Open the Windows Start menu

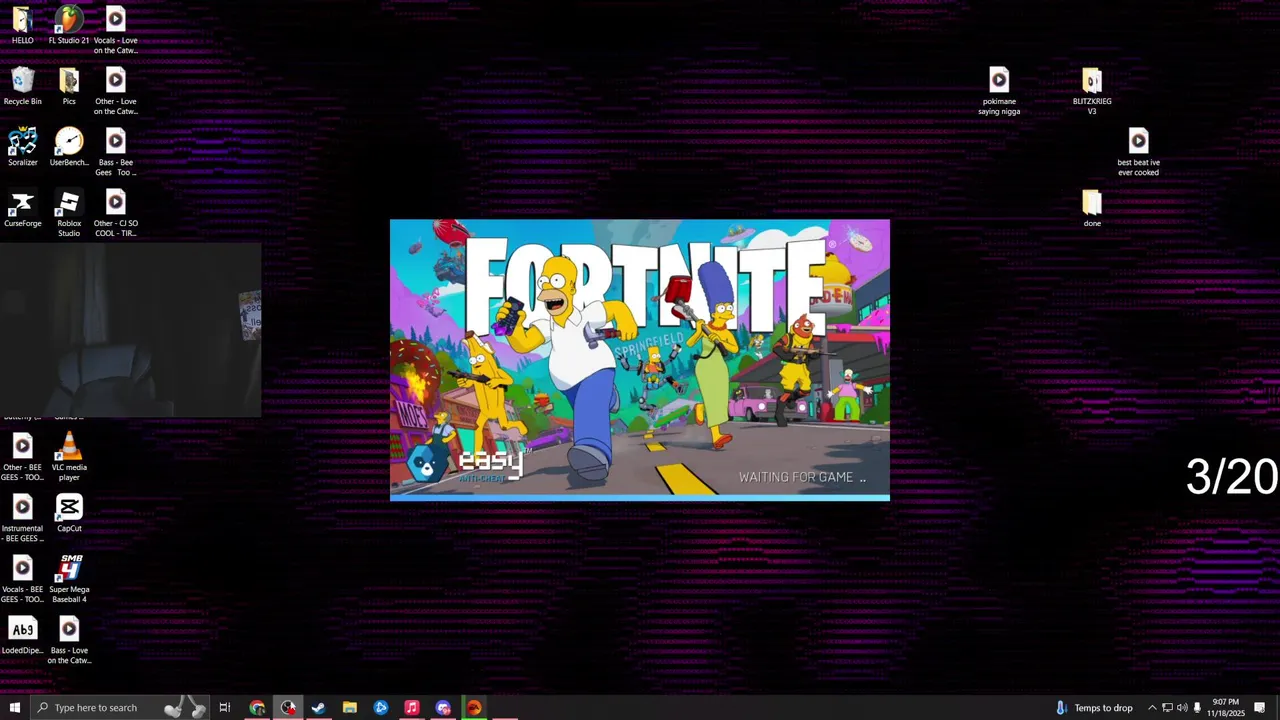tap(14, 708)
